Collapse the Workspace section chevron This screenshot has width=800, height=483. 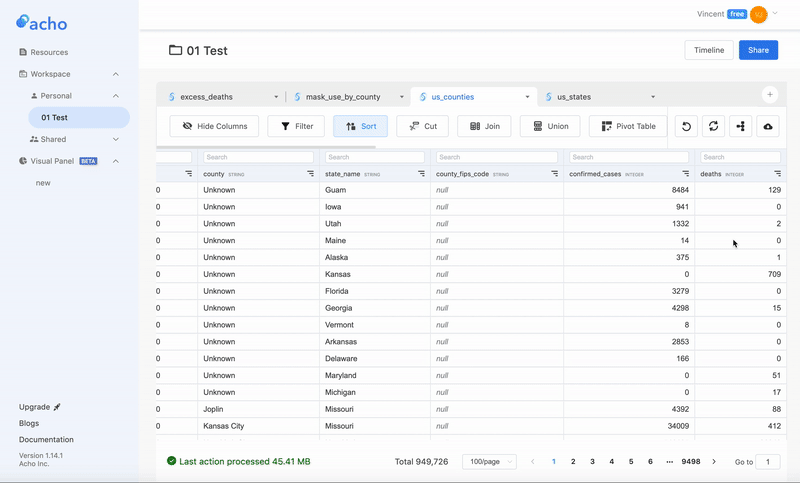click(116, 74)
